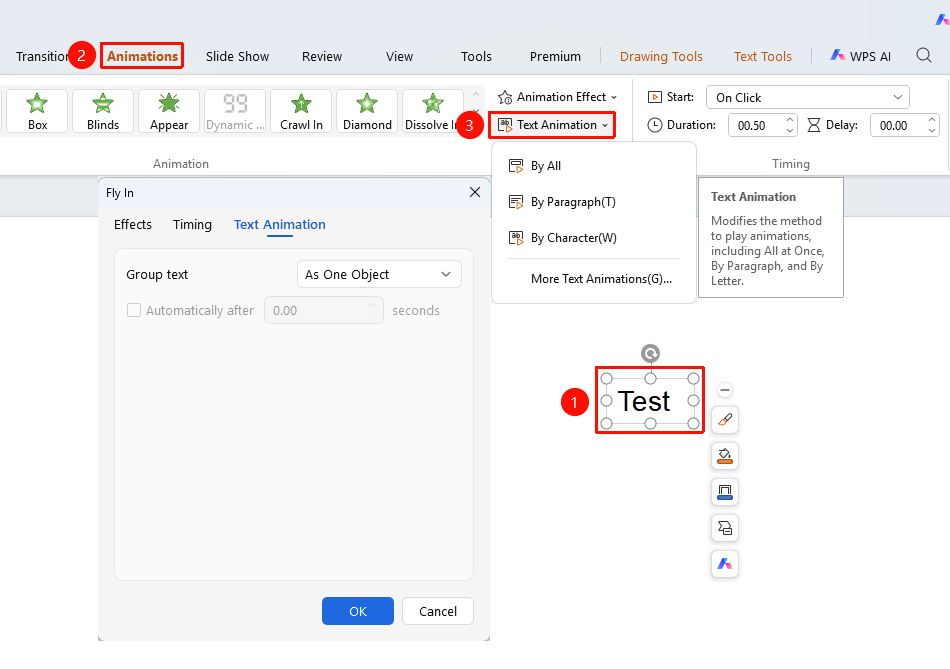Enable the Automatically after checkbox
Viewport: 950px width, 669px height.
pos(133,310)
